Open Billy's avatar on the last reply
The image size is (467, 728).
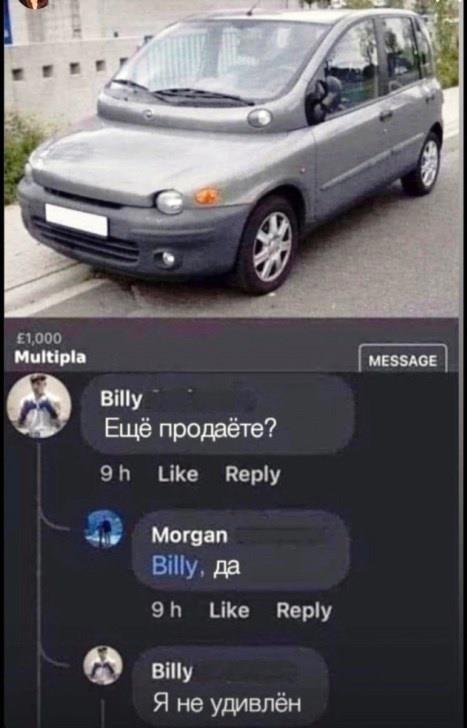point(103,665)
